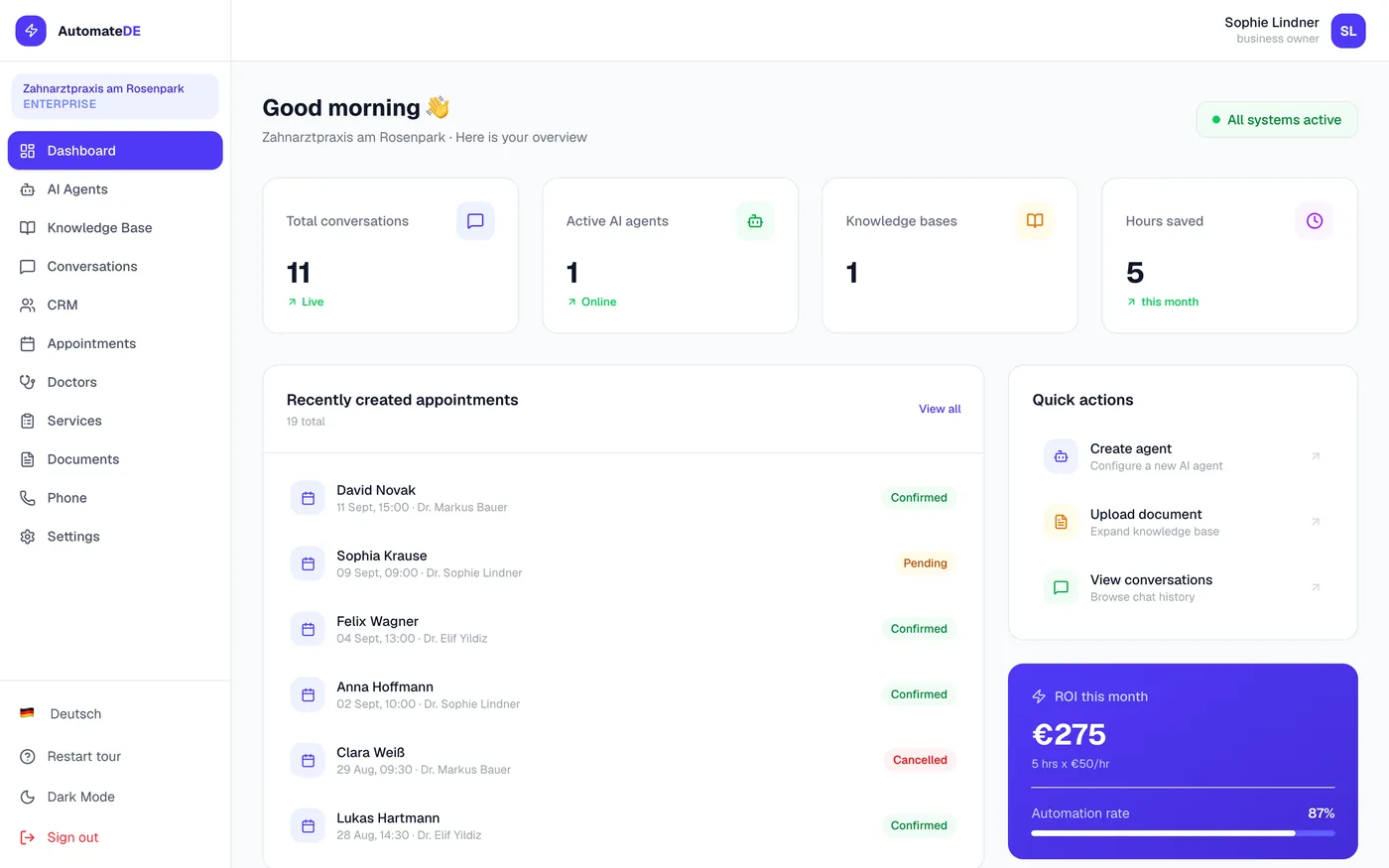Click the Services clipboard icon
The height and width of the screenshot is (868, 1389).
coord(28,421)
